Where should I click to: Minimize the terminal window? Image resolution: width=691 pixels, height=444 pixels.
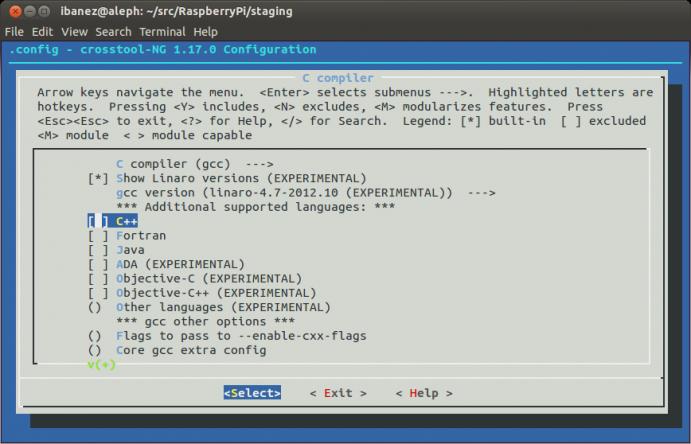click(30, 11)
